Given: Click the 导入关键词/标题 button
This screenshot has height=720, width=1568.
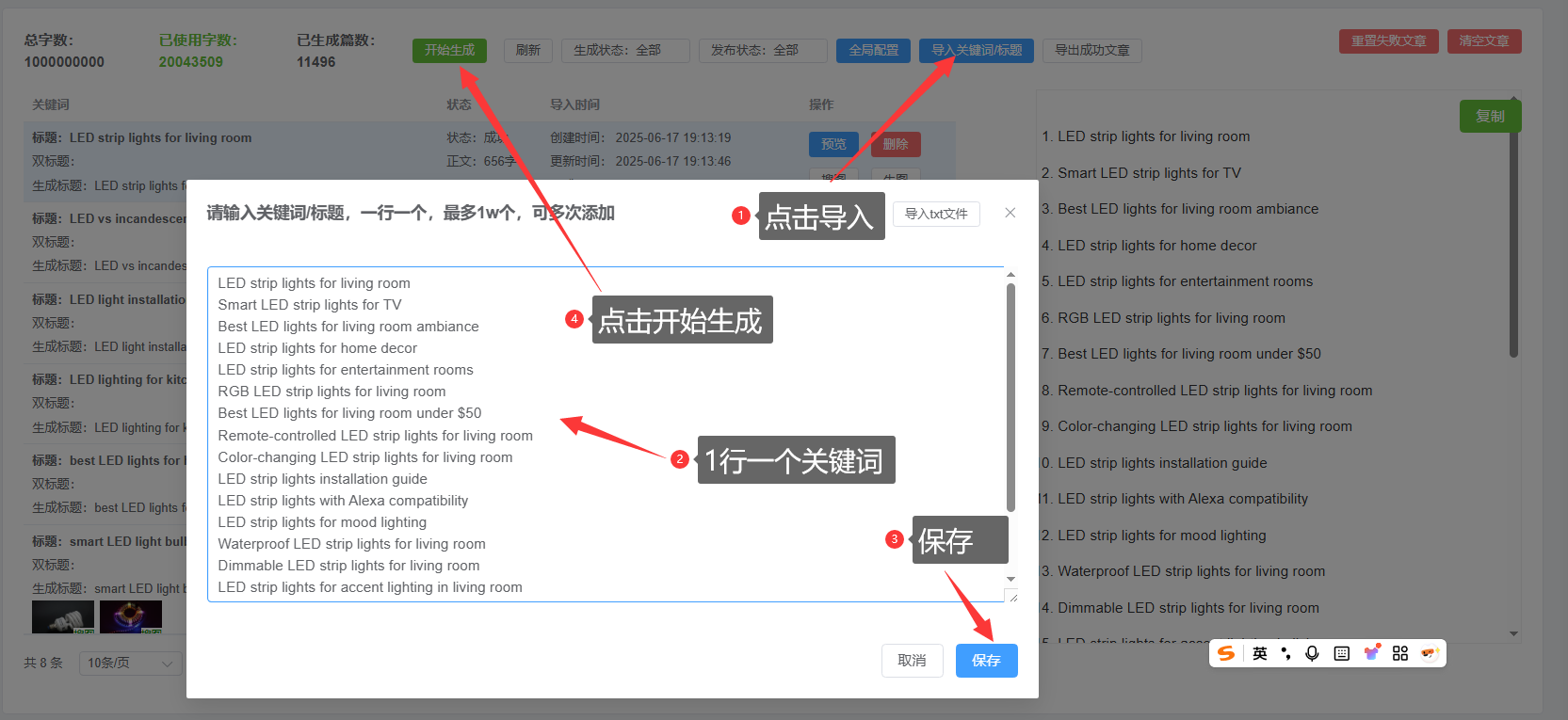Looking at the screenshot, I should click(x=977, y=50).
